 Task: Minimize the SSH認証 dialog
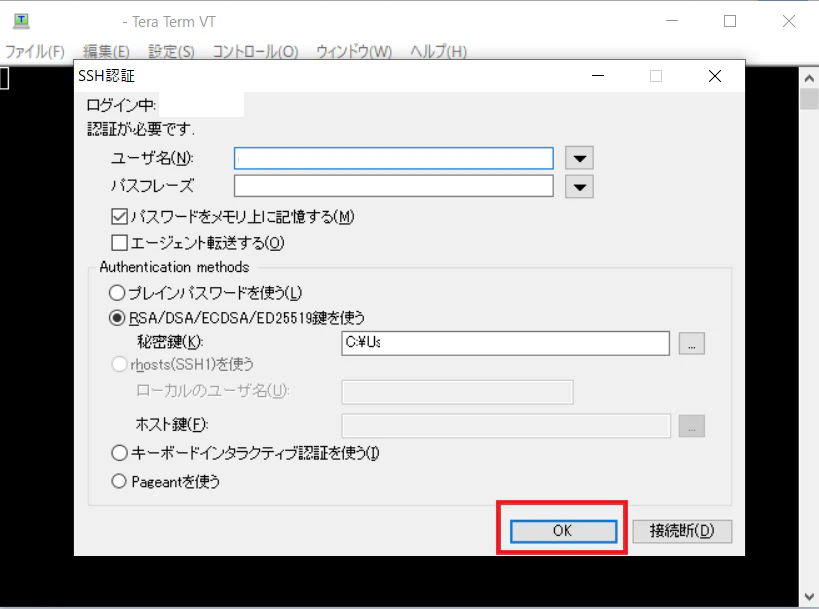(x=598, y=76)
